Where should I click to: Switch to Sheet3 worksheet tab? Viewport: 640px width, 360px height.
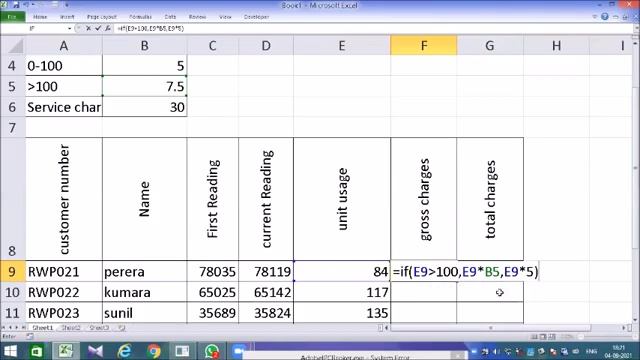click(99, 327)
